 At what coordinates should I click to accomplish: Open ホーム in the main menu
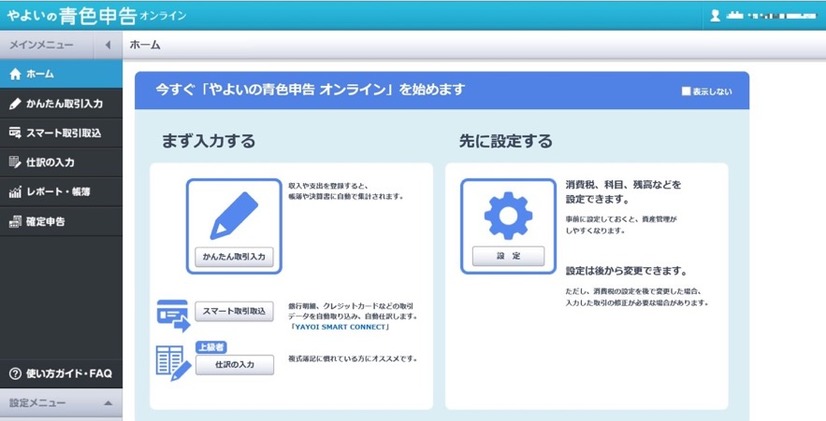coord(61,74)
